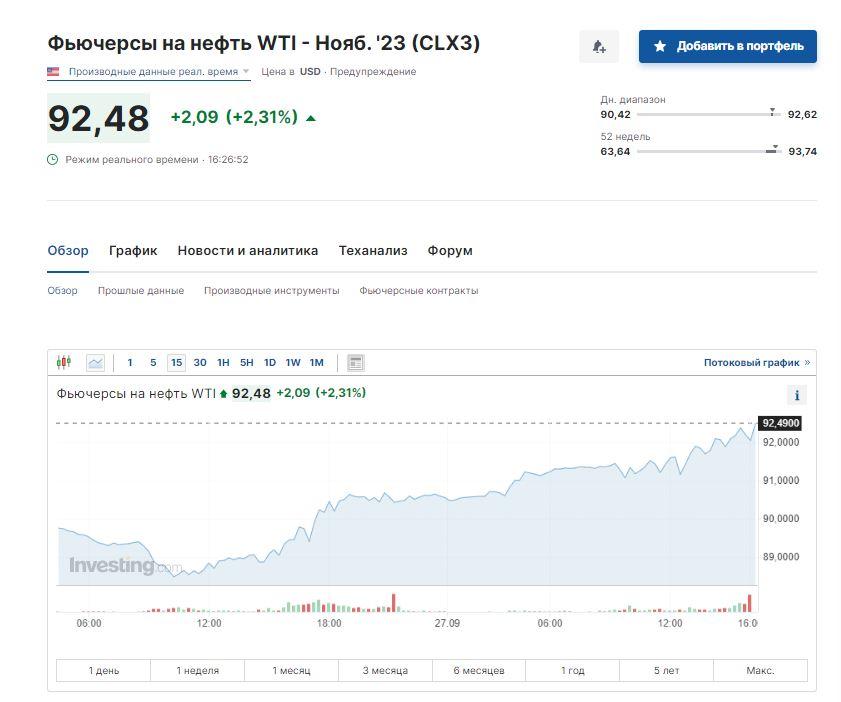Click 'Добавить в портфель' button
This screenshot has height=702, width=841.
[728, 46]
